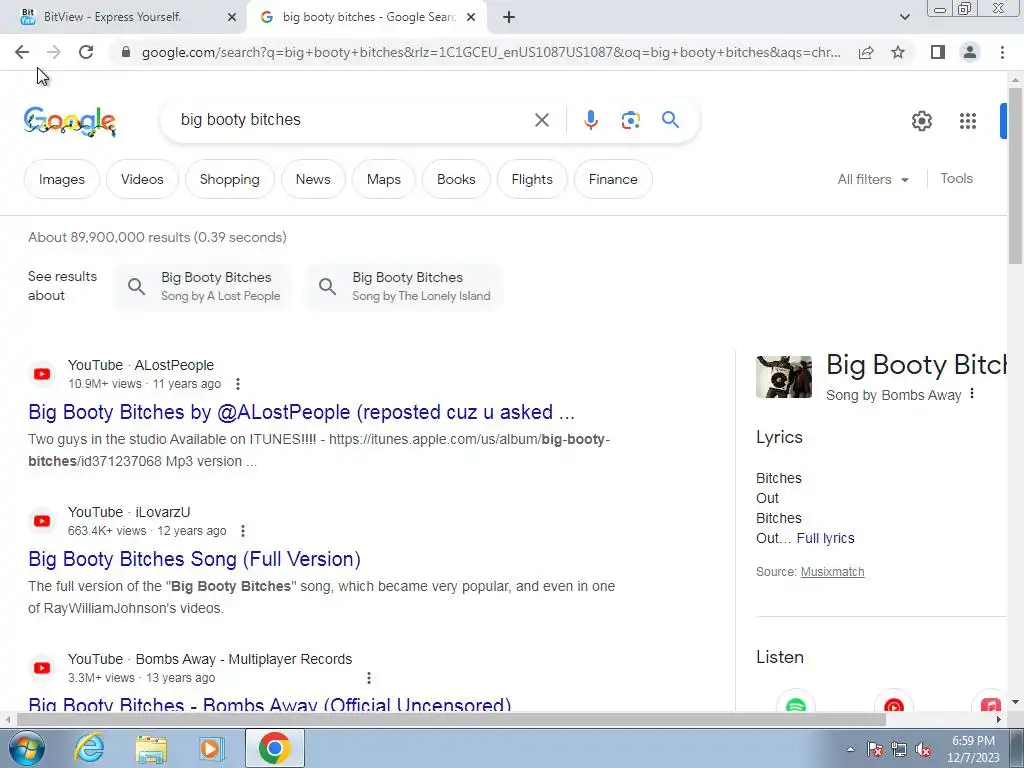Screen dimensions: 1024x768
Task: Filter results by Finance
Action: point(613,180)
